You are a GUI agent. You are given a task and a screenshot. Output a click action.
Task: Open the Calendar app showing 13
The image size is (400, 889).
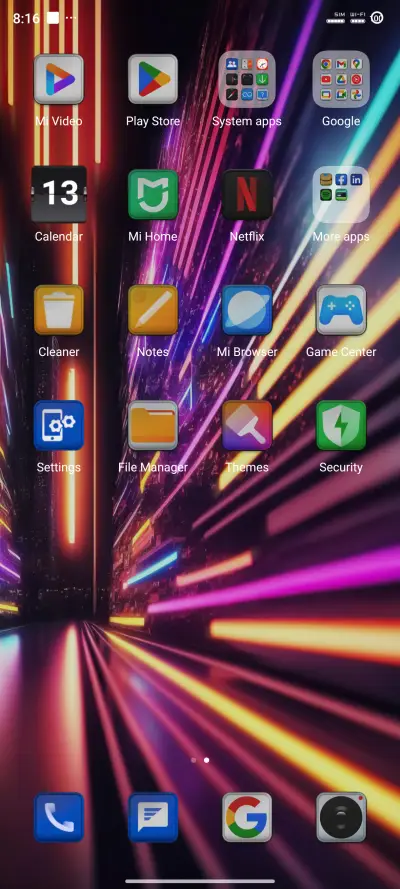point(58,194)
